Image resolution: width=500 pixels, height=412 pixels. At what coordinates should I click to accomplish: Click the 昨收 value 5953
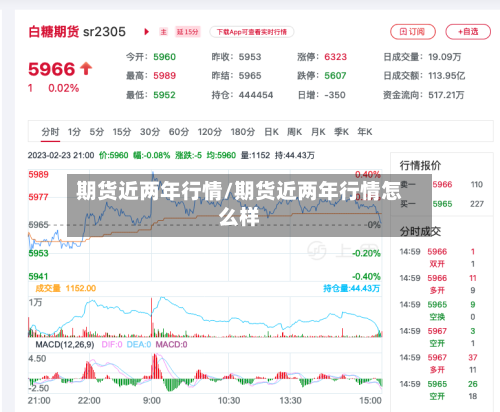coord(250,57)
